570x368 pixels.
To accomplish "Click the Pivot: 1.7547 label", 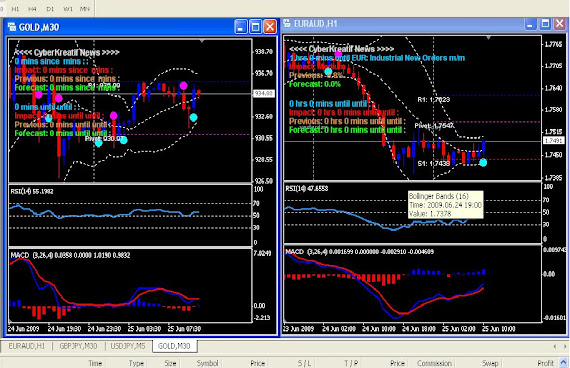I will point(434,125).
